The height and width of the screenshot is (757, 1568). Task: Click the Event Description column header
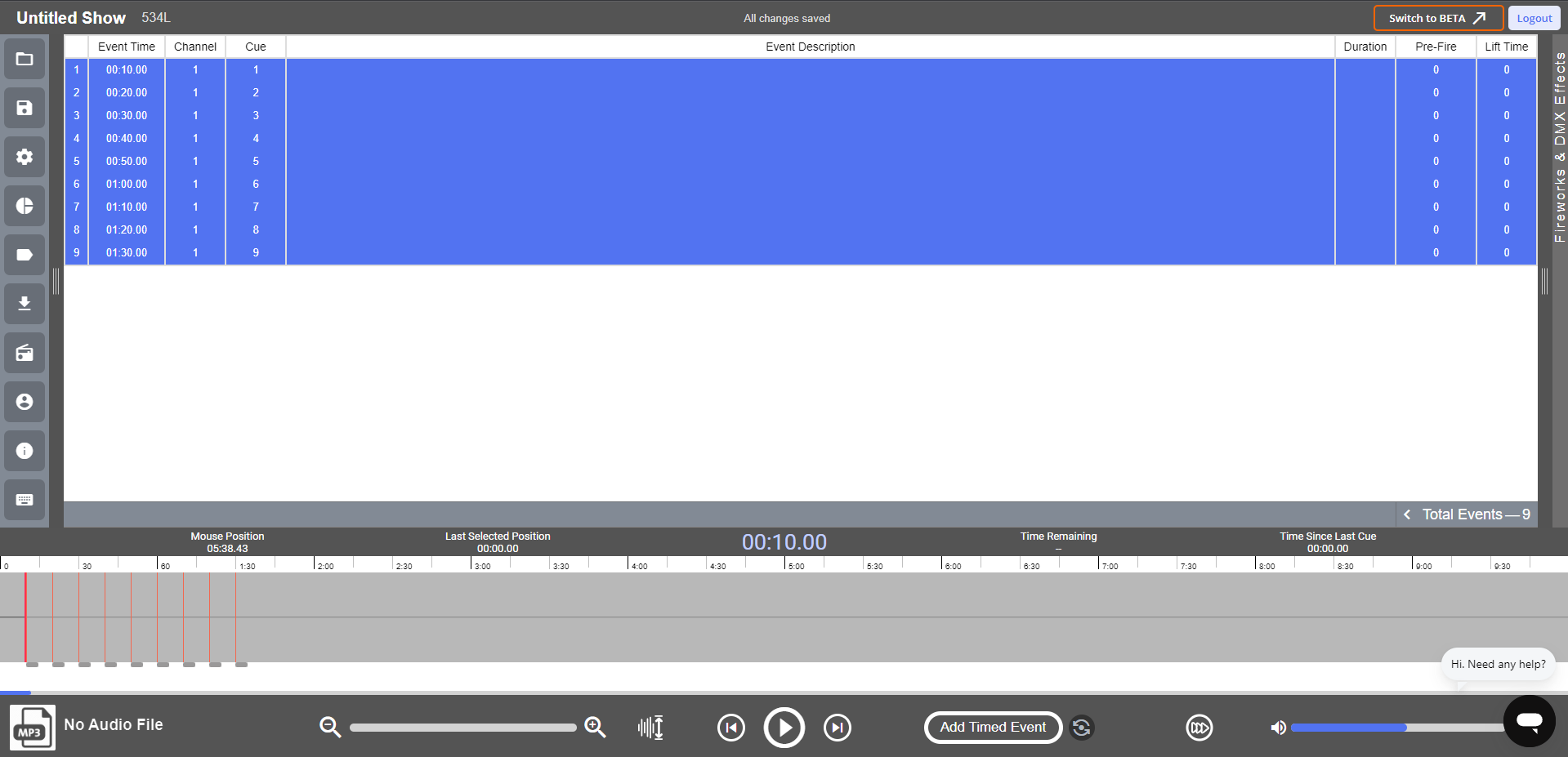tap(811, 47)
